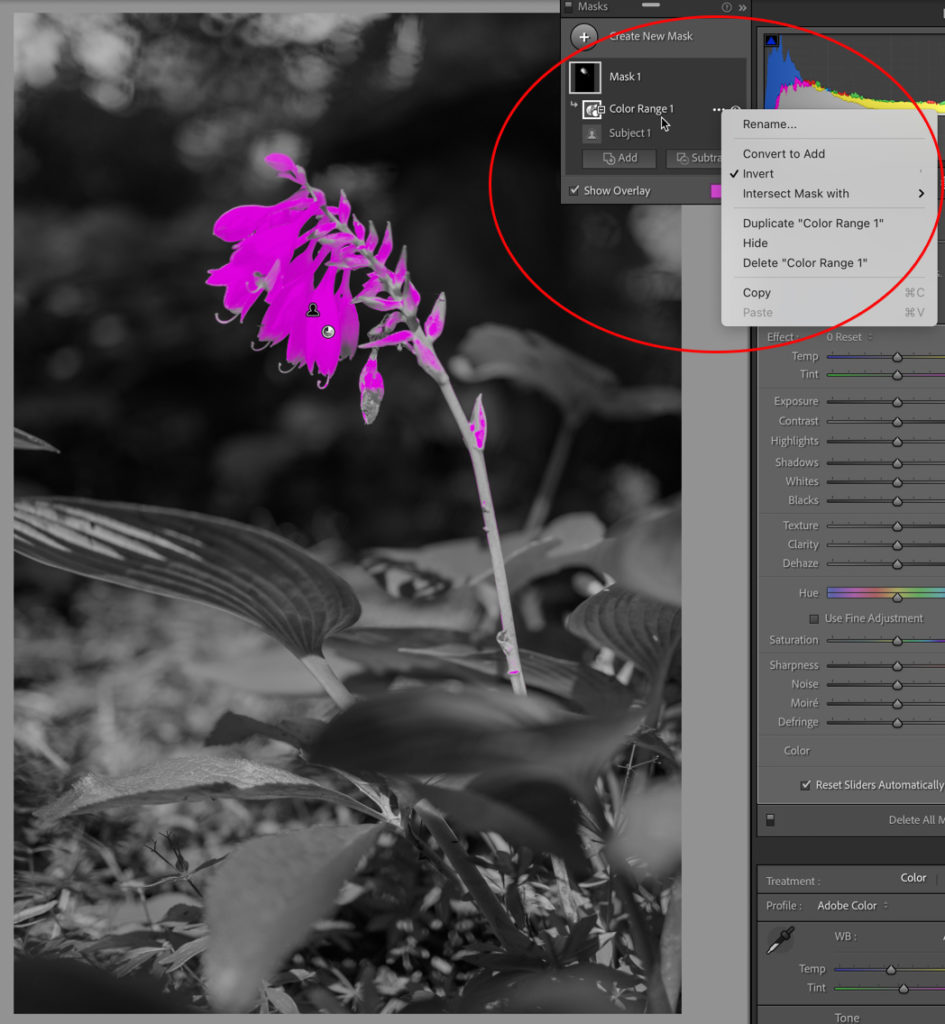The height and width of the screenshot is (1024, 945).
Task: Collapse Masks panel with double-arrow icon
Action: coord(743,8)
